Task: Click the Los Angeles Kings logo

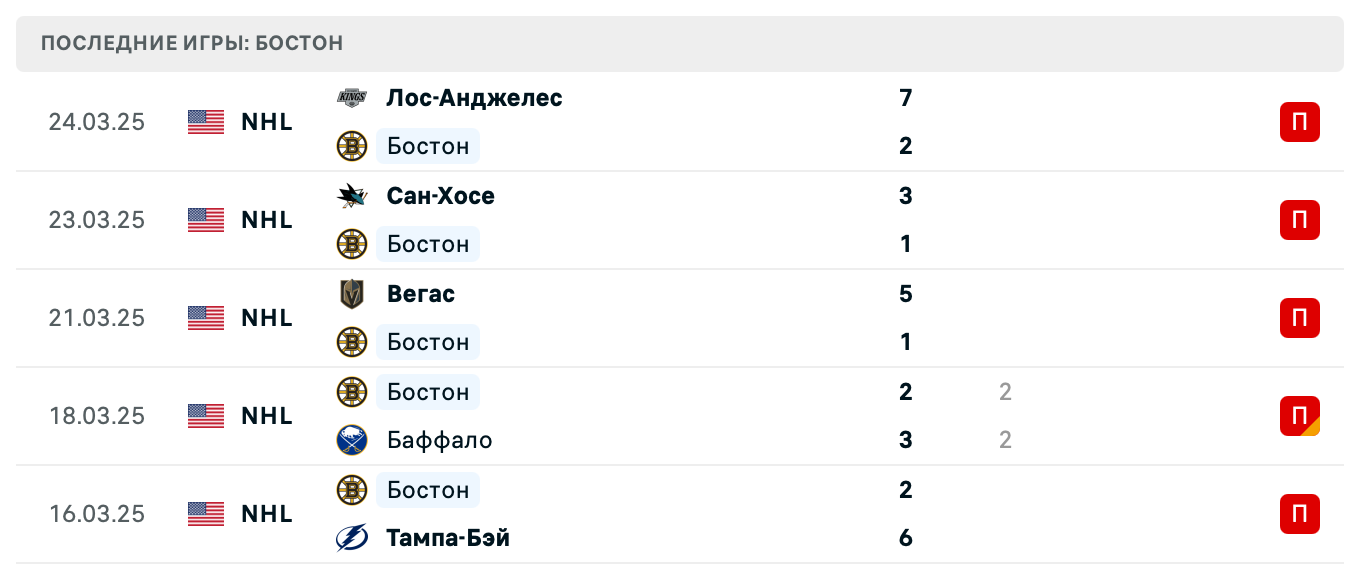Action: click(x=351, y=98)
